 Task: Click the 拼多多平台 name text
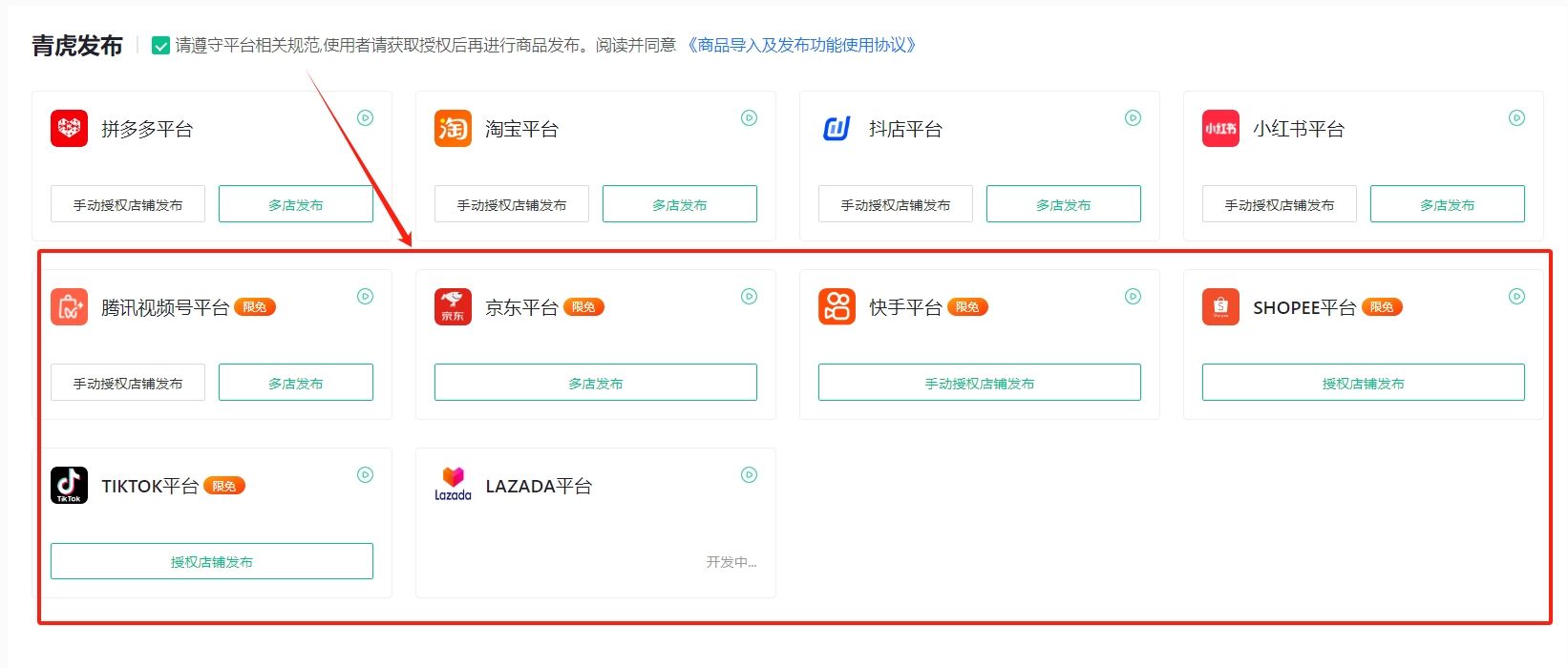click(147, 129)
